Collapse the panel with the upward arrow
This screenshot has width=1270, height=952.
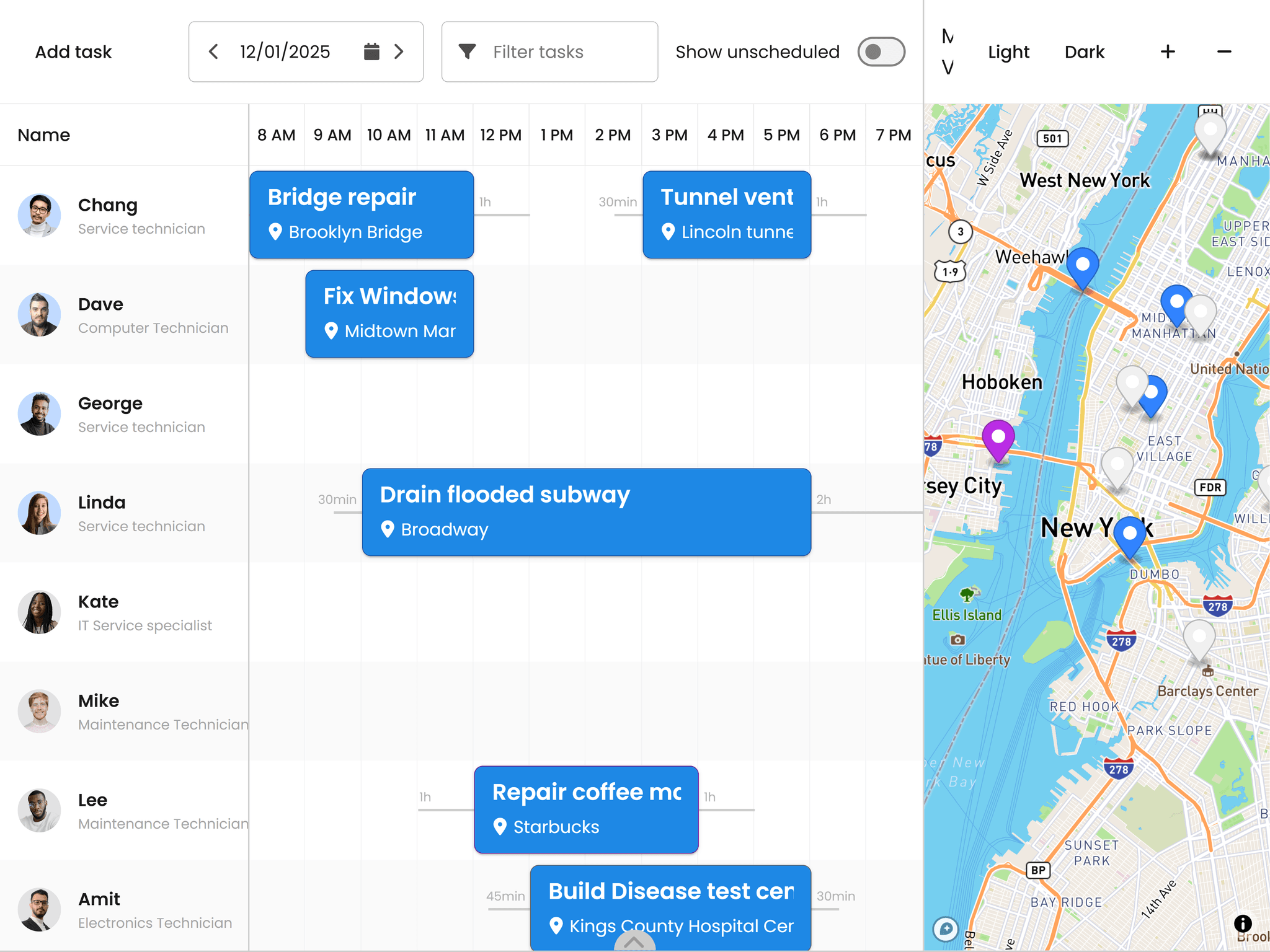[x=635, y=943]
